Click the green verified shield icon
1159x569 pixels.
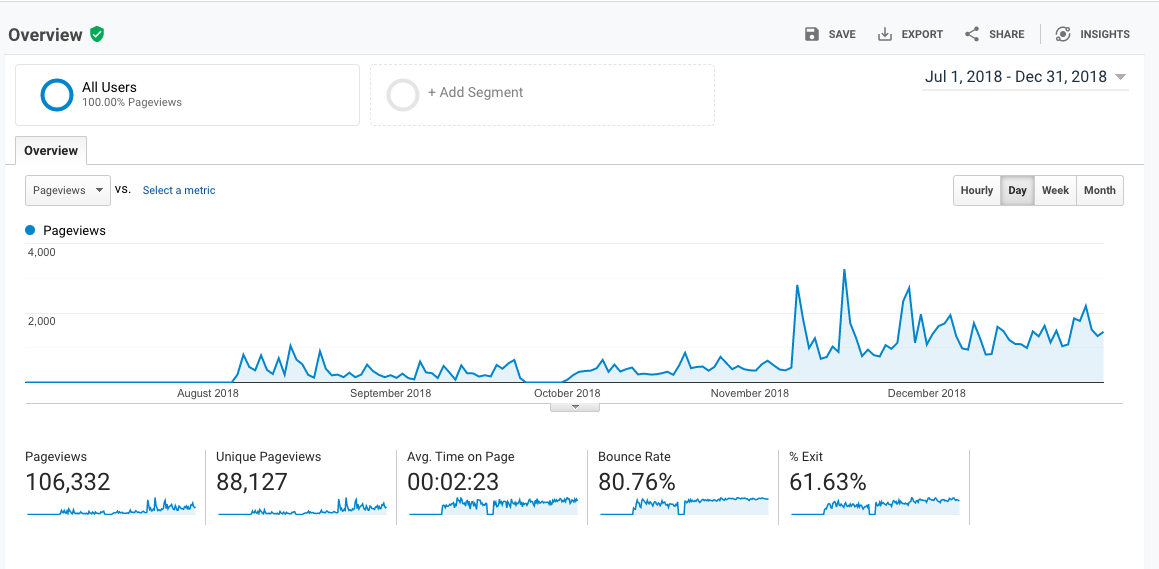click(x=97, y=34)
